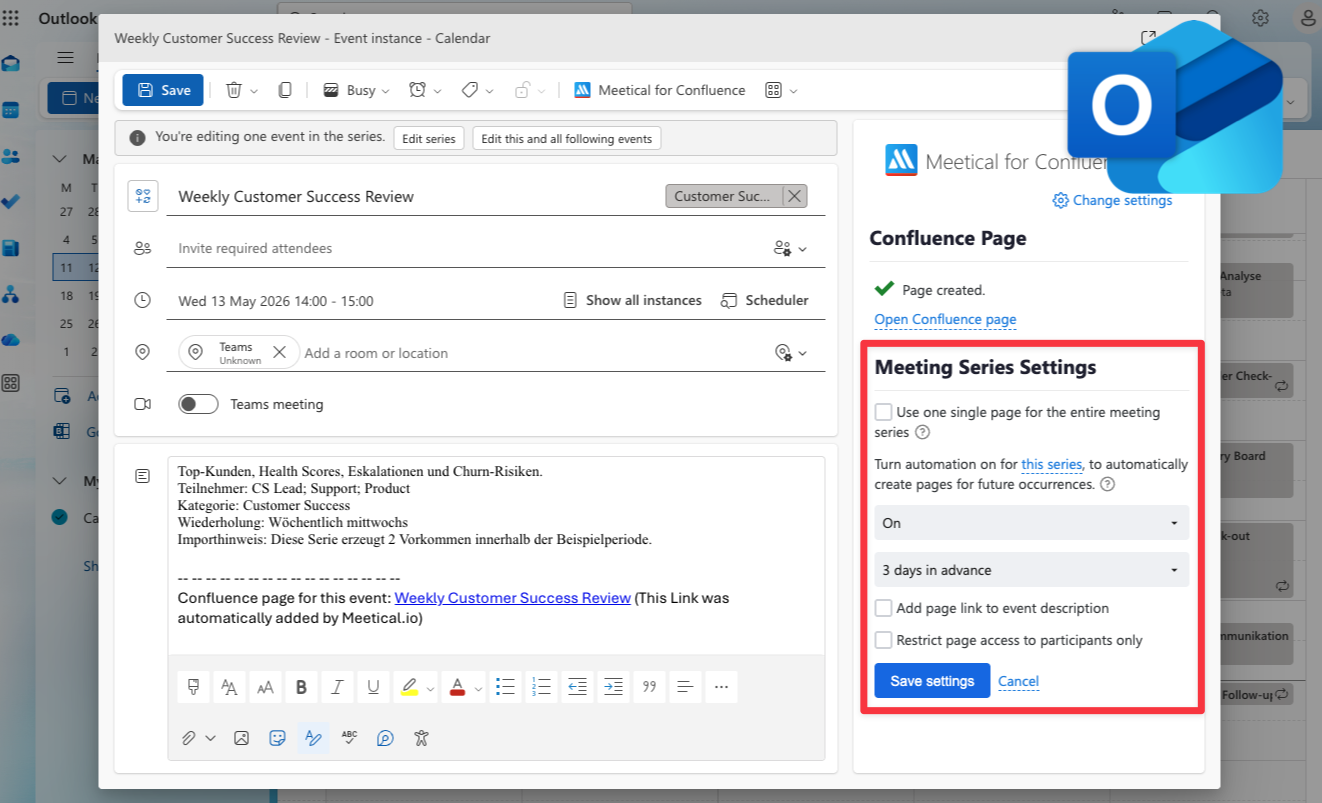
Task: Open the emoji sticker picker below the description
Action: pyautogui.click(x=277, y=738)
